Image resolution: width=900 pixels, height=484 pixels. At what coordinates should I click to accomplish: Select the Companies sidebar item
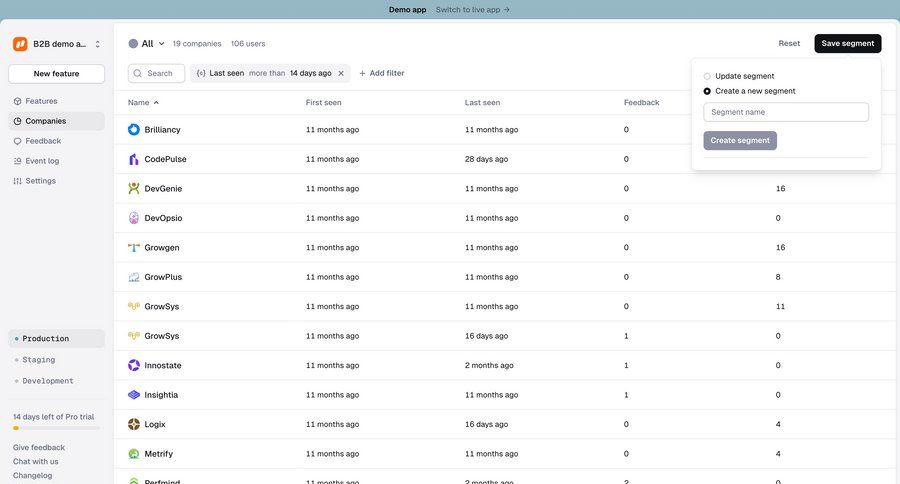click(56, 121)
